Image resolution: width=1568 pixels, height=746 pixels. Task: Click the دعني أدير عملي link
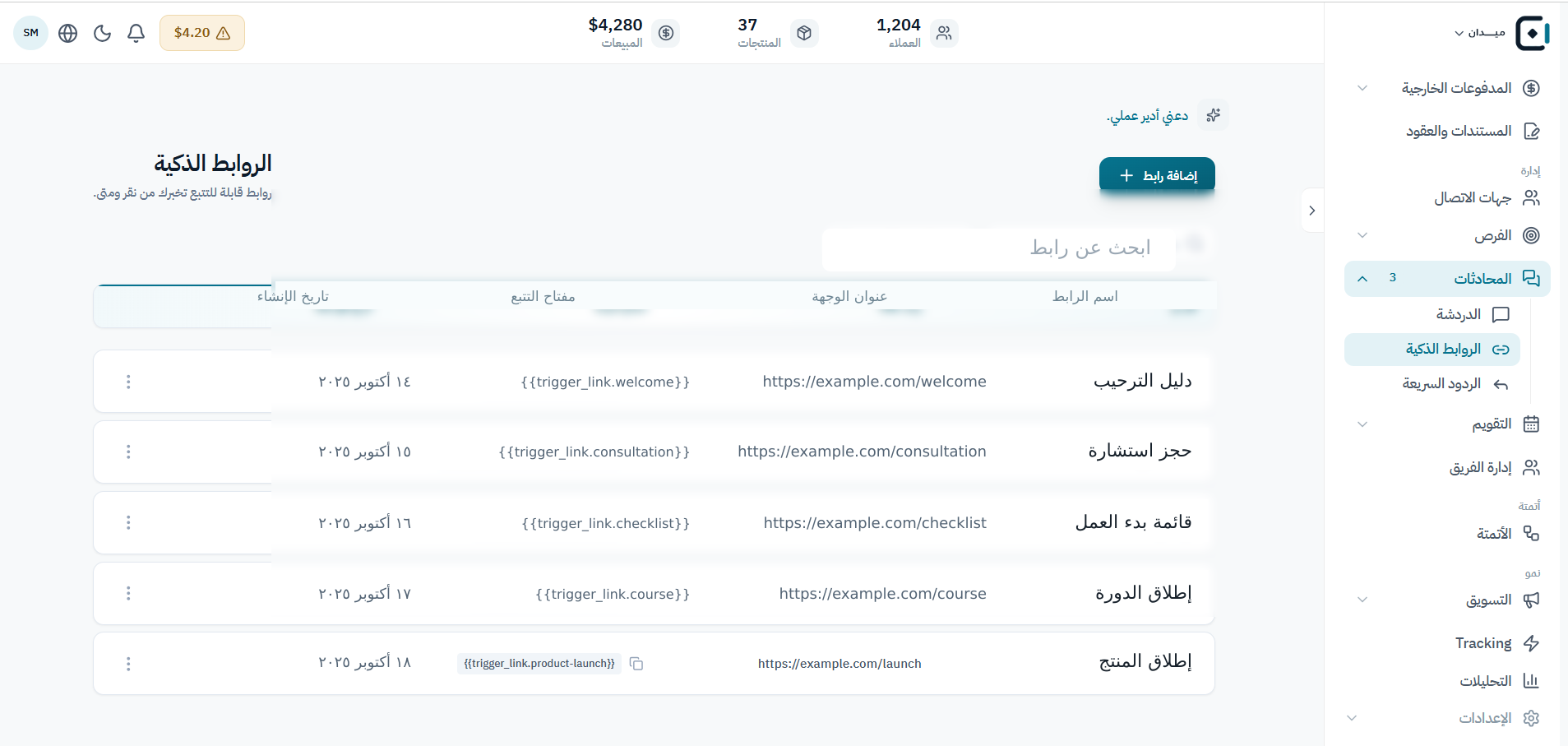[x=1147, y=116]
